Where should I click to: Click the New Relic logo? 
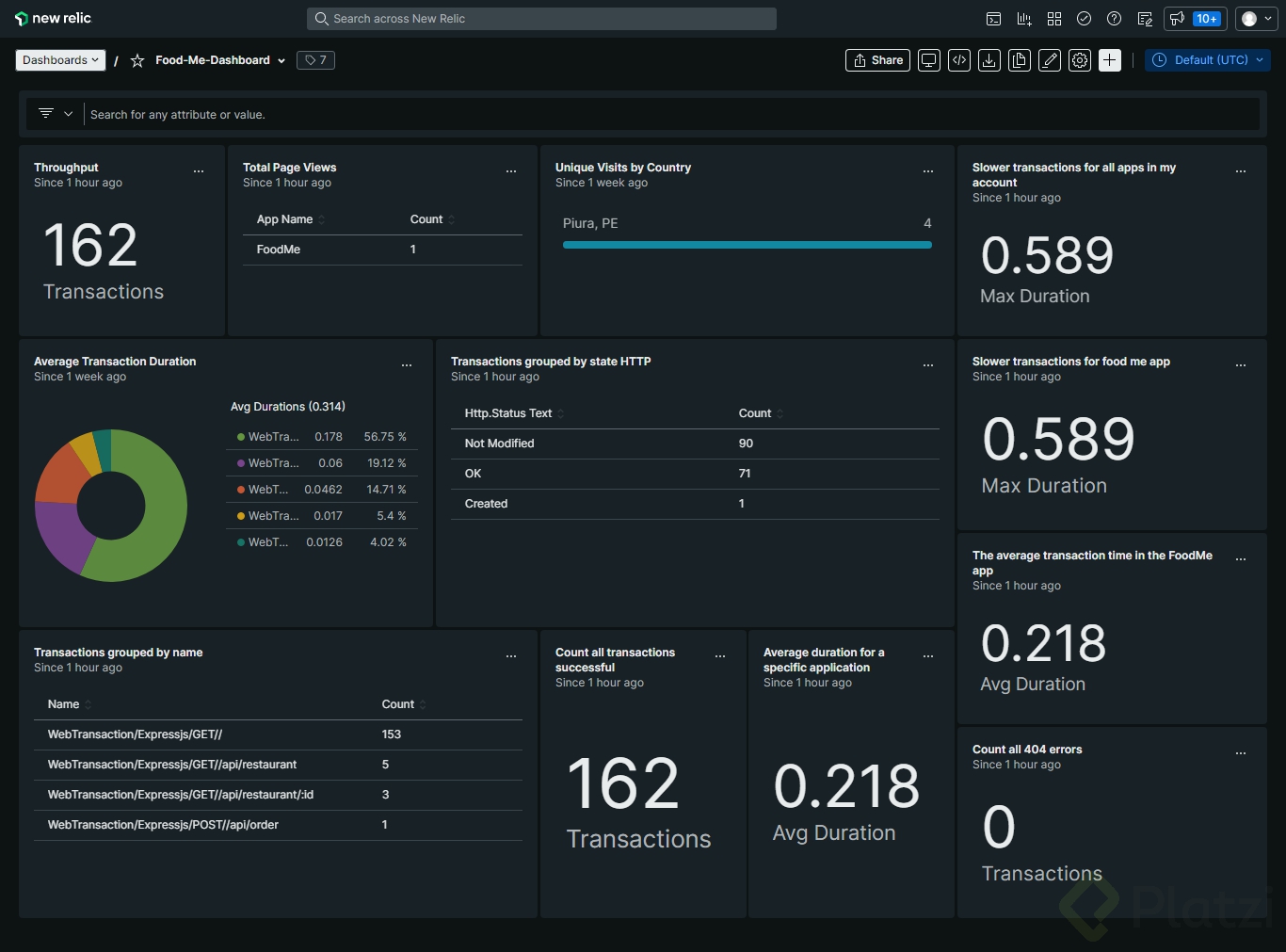pyautogui.click(x=53, y=19)
